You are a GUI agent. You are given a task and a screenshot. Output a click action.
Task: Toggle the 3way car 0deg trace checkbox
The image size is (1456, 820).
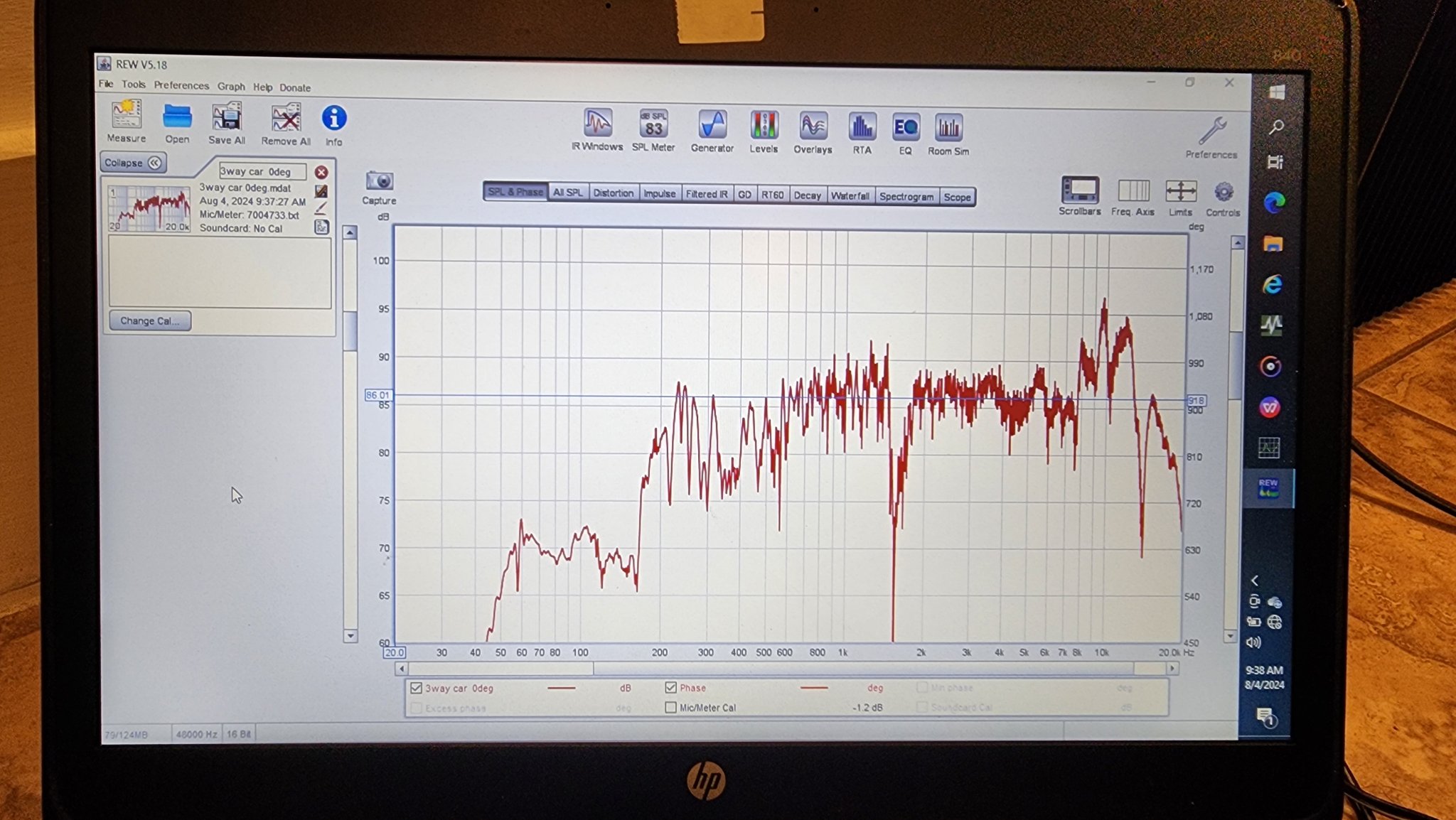coord(416,688)
